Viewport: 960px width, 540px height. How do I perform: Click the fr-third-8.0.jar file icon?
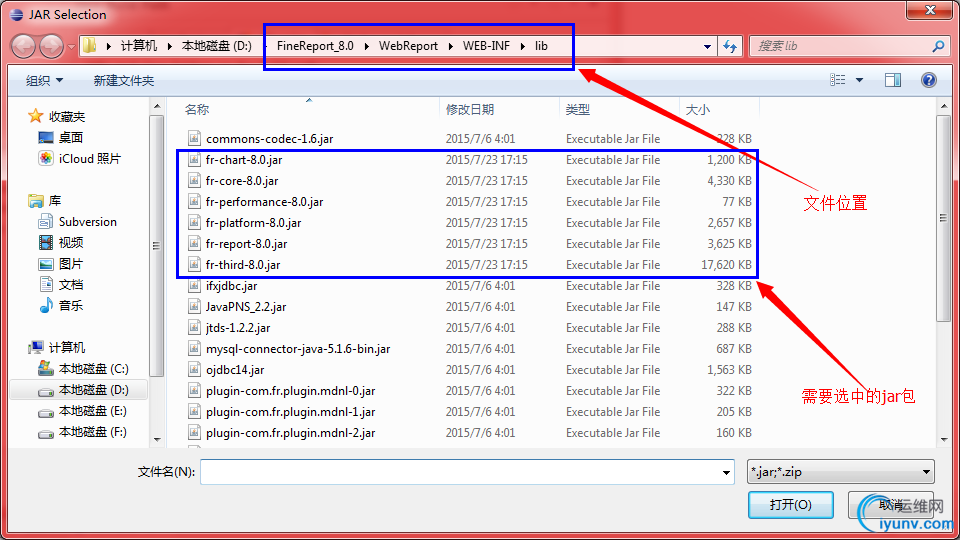pyautogui.click(x=194, y=264)
